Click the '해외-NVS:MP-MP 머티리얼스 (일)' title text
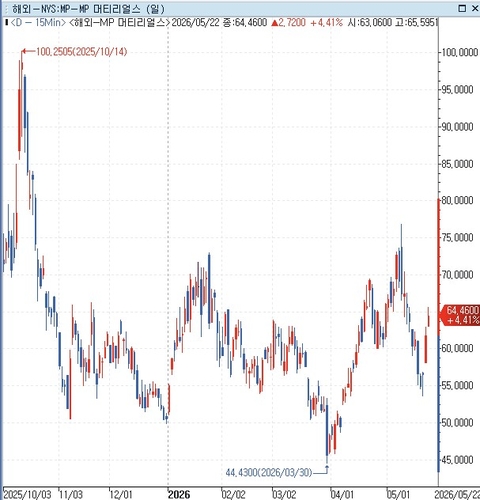480x500 pixels. point(88,9)
